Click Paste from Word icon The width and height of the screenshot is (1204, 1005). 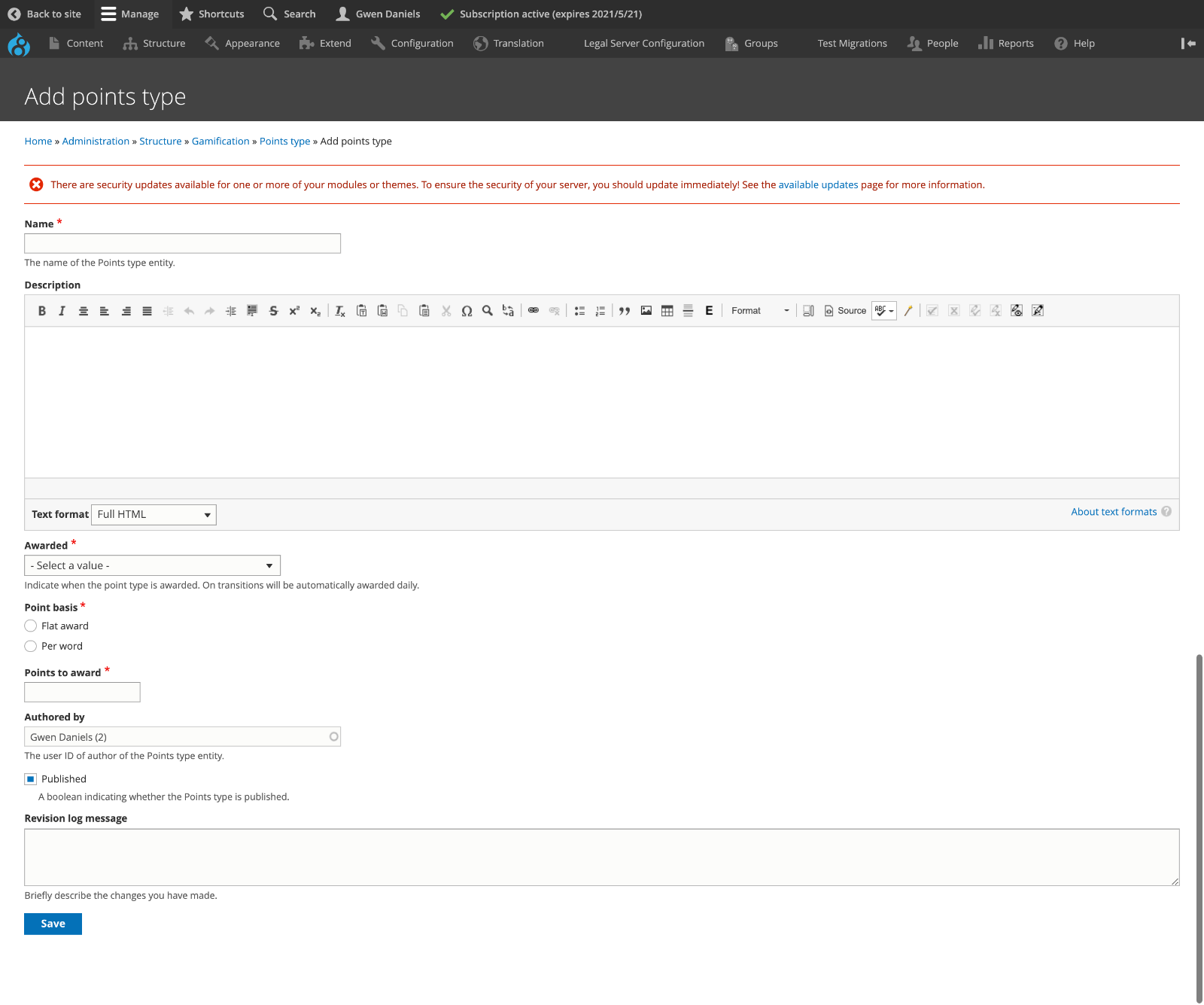pyautogui.click(x=383, y=311)
